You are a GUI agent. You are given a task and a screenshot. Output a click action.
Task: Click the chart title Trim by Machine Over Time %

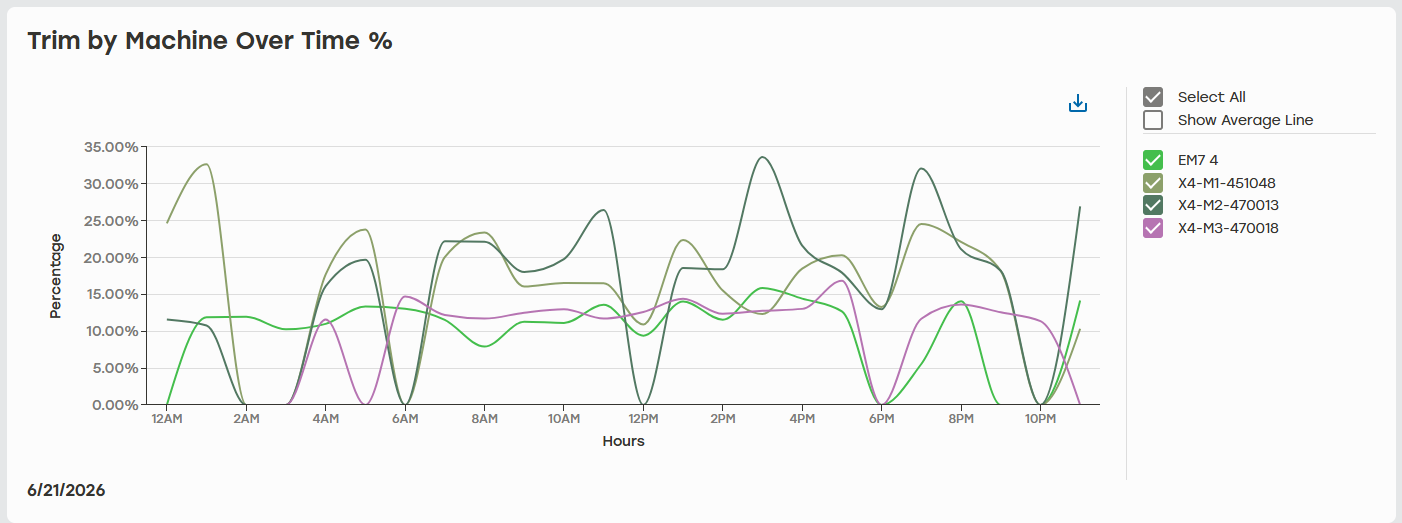(210, 41)
